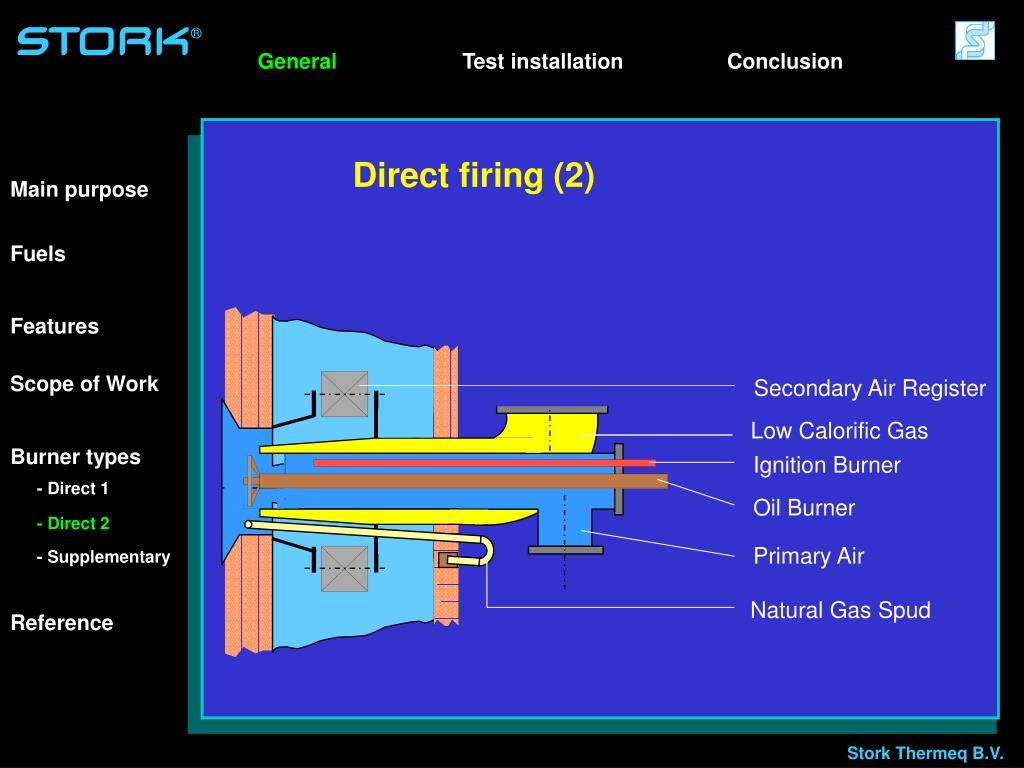Select Direct 1 burner subitem

72,489
